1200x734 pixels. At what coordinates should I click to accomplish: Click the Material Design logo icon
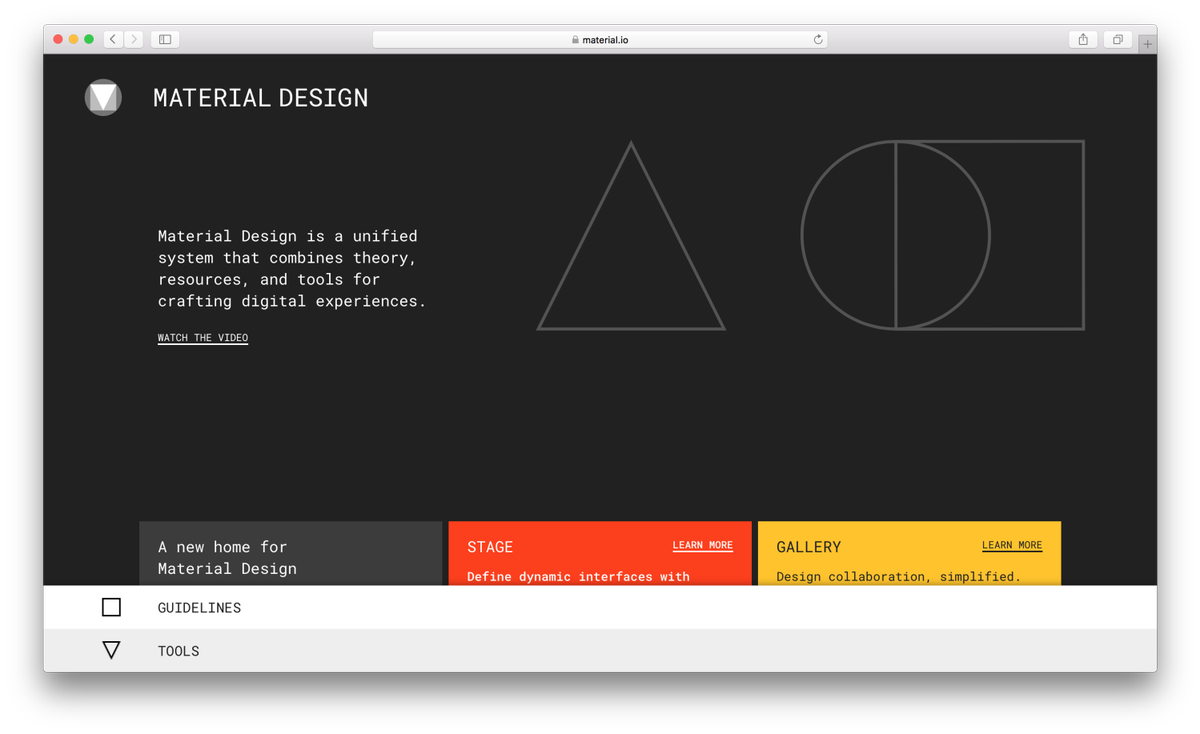(x=103, y=97)
